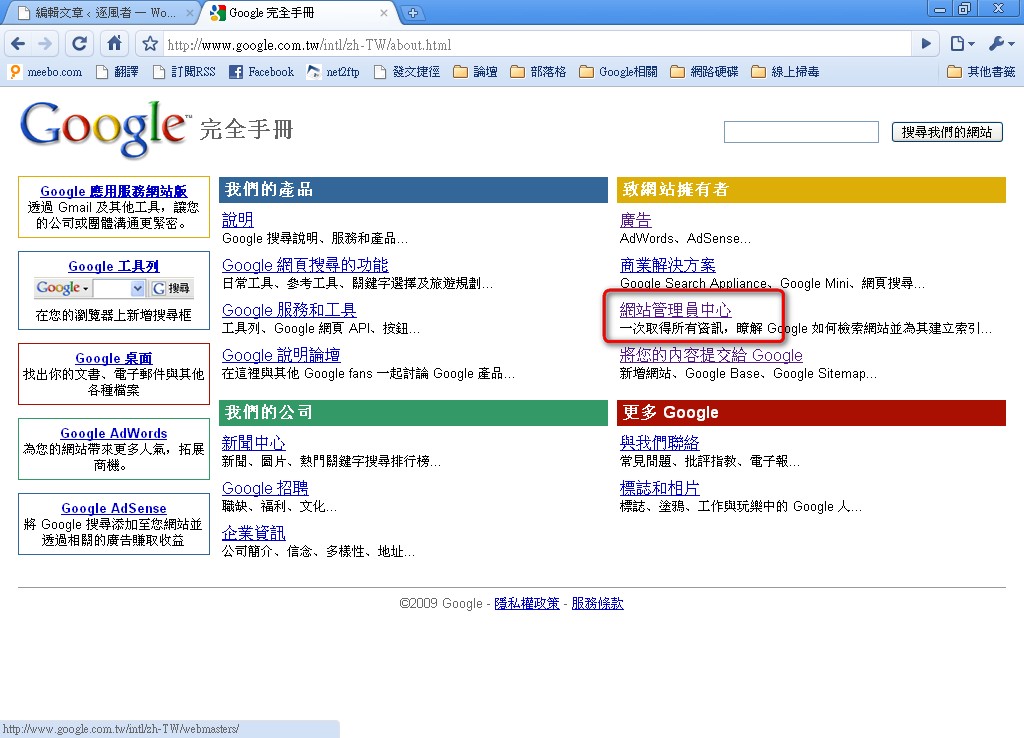Open 將您的內容提交給 Google link
This screenshot has width=1024, height=738.
[711, 355]
